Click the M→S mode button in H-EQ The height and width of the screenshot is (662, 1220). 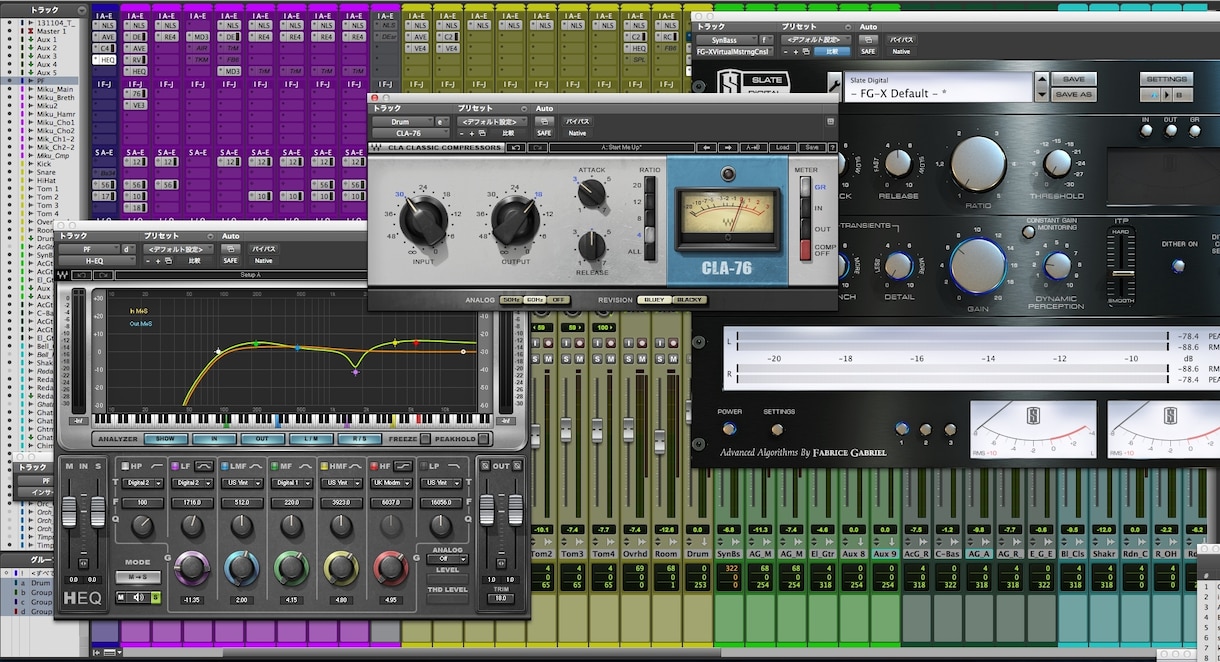pos(138,577)
